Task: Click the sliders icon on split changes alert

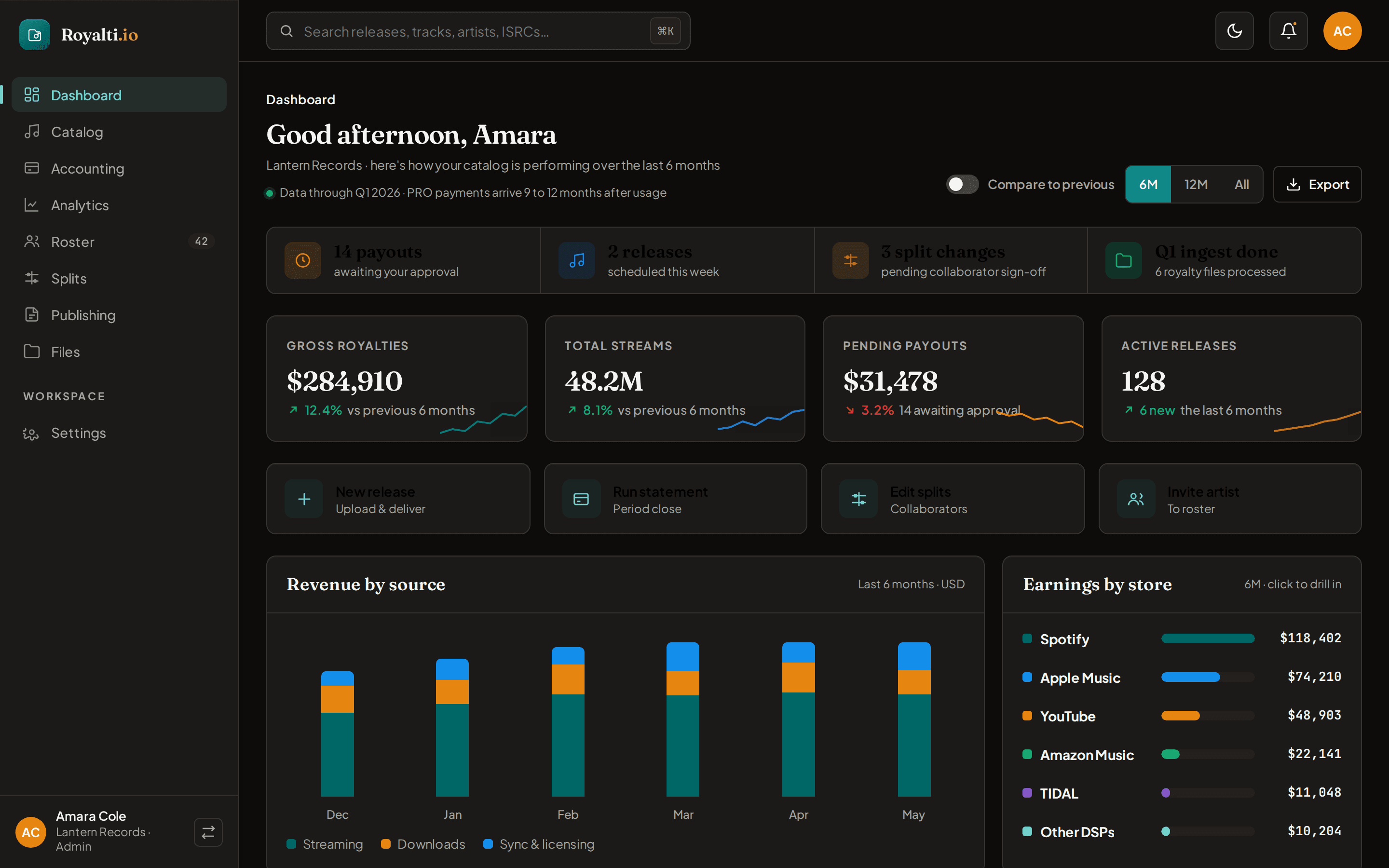Action: click(851, 260)
